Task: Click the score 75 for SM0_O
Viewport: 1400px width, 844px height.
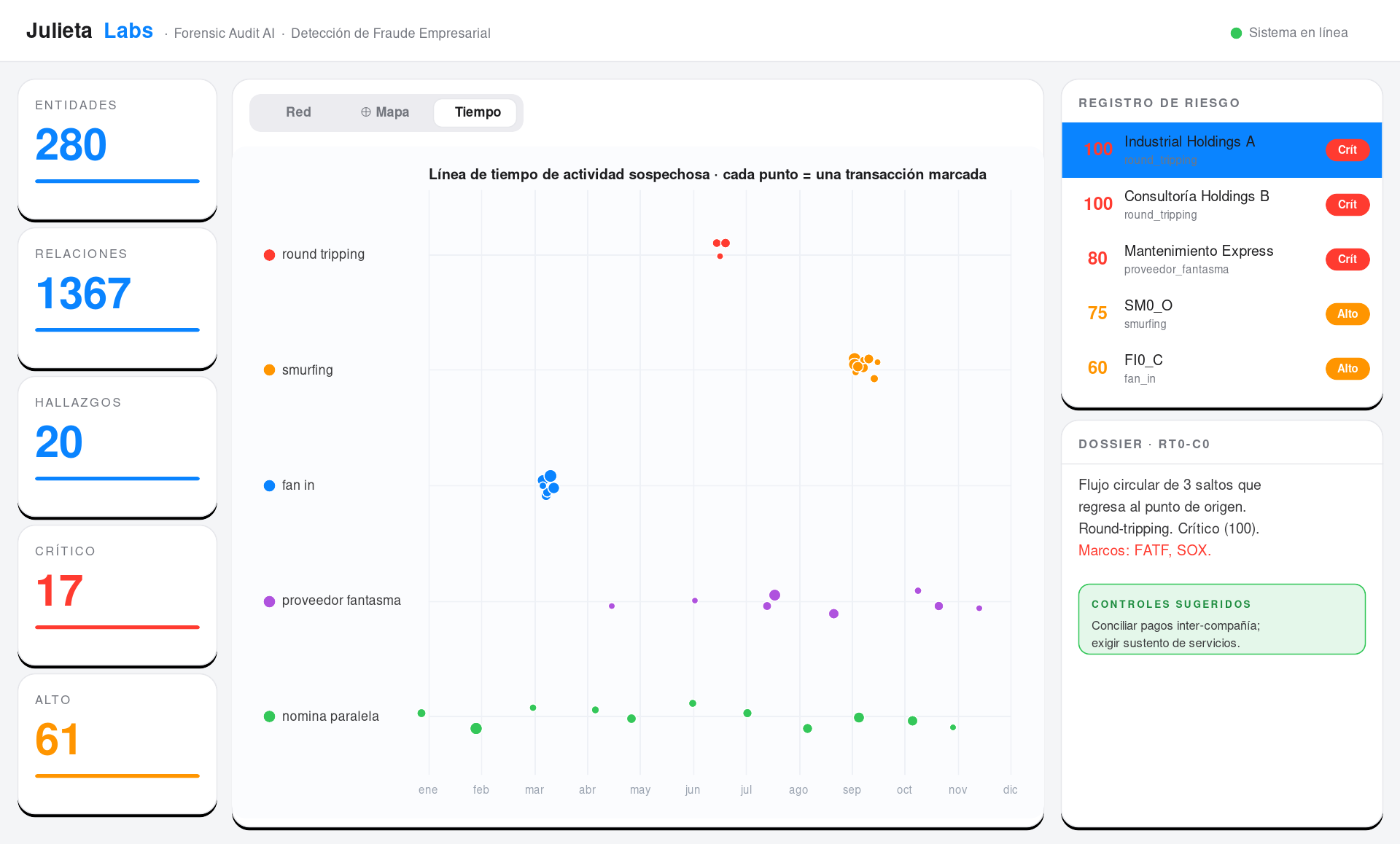Action: (1097, 313)
